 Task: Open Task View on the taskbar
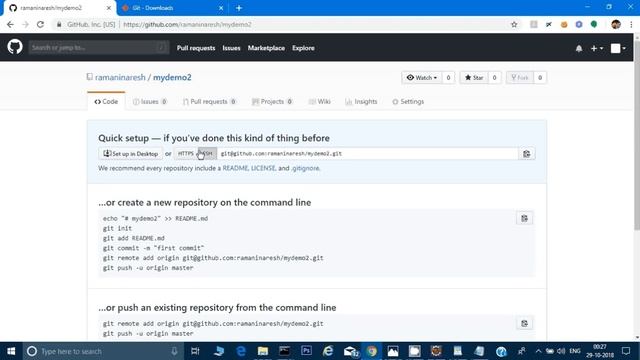[195, 351]
